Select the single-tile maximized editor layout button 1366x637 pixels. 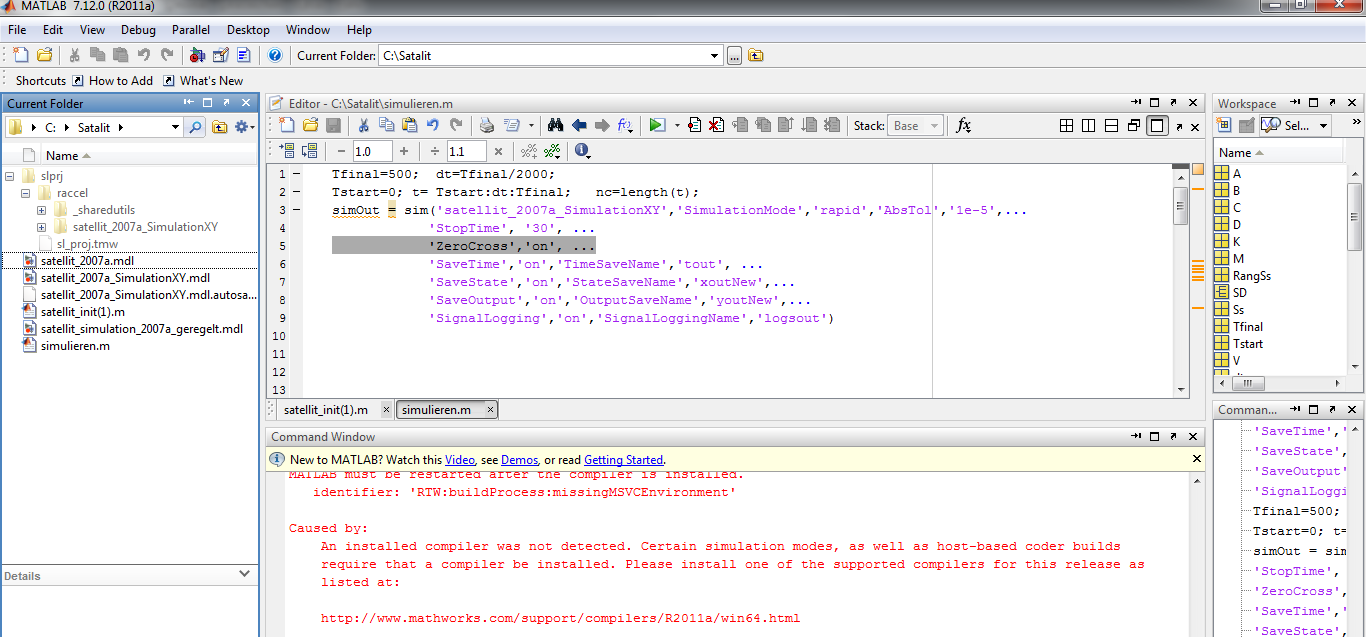1157,125
